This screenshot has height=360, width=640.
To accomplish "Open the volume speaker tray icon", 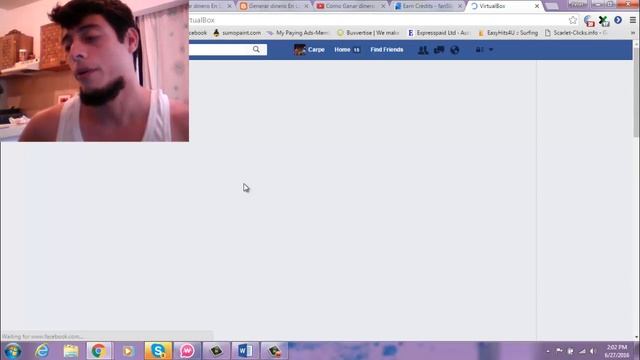I will pyautogui.click(x=593, y=351).
